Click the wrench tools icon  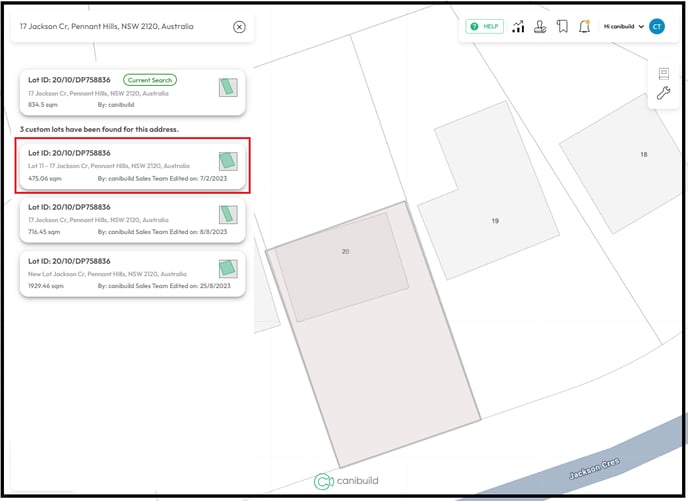click(x=663, y=93)
